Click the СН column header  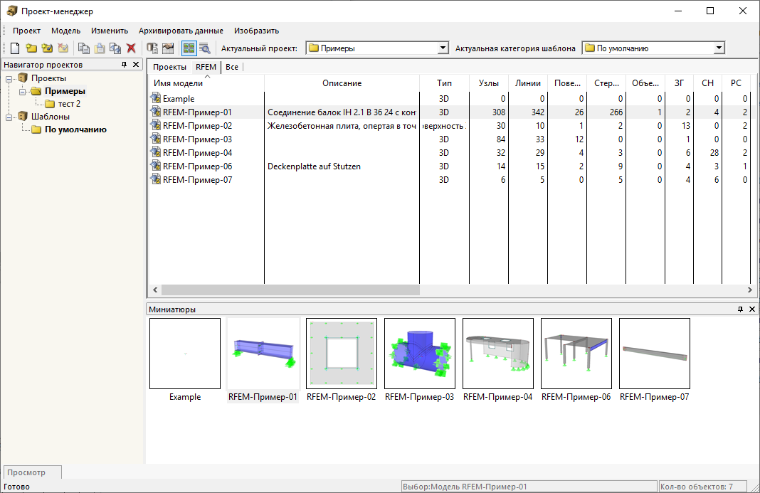708,83
